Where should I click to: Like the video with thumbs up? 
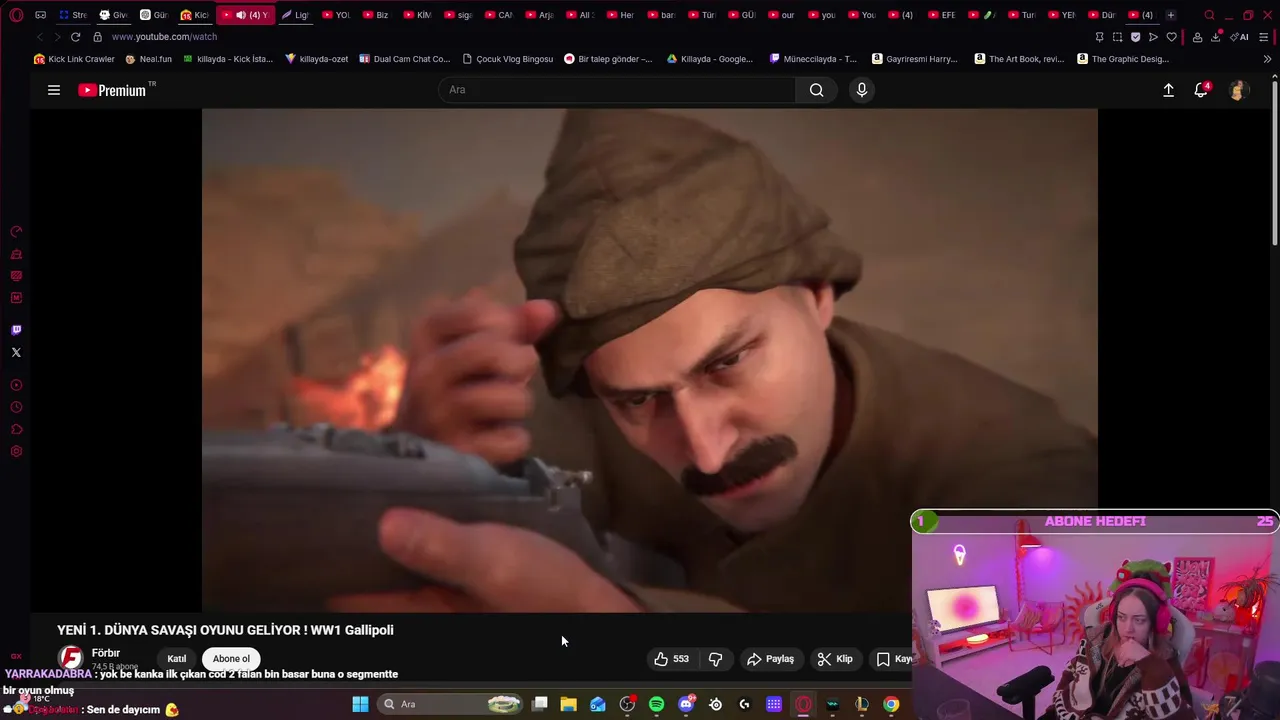(x=671, y=659)
